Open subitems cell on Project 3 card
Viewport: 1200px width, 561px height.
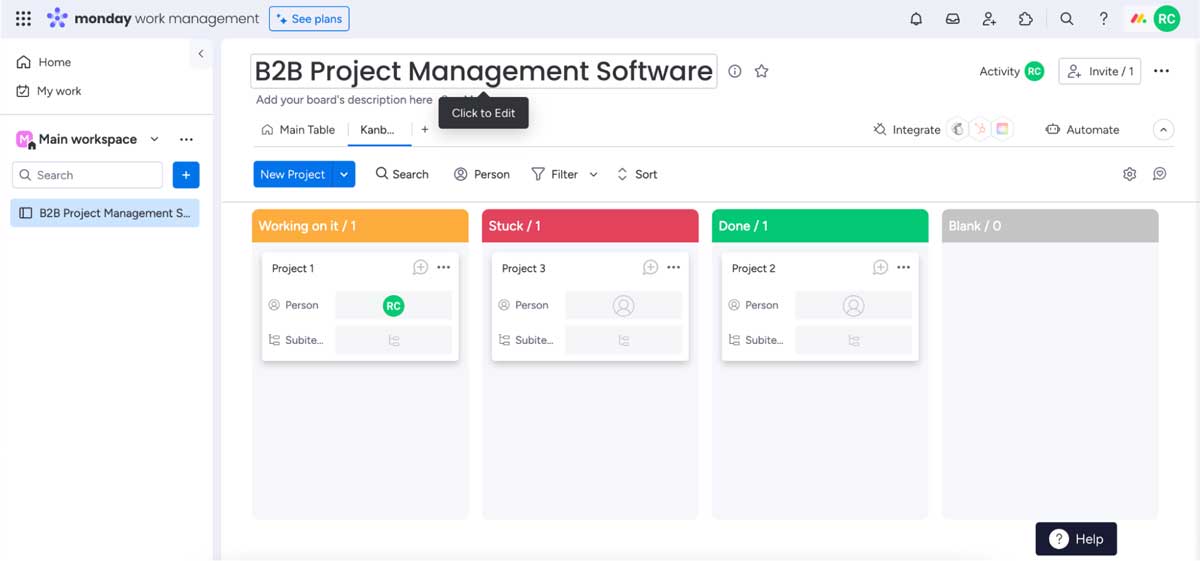click(624, 340)
